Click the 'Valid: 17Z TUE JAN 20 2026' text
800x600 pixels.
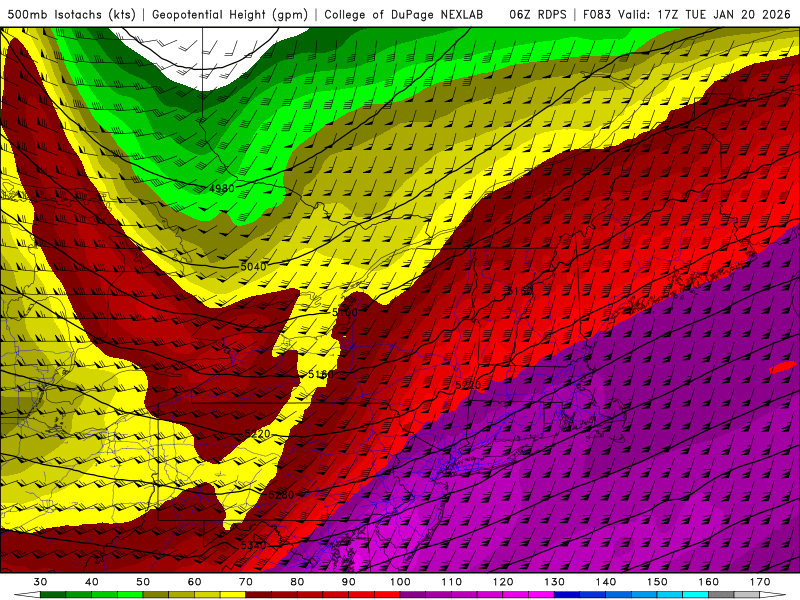pos(704,14)
